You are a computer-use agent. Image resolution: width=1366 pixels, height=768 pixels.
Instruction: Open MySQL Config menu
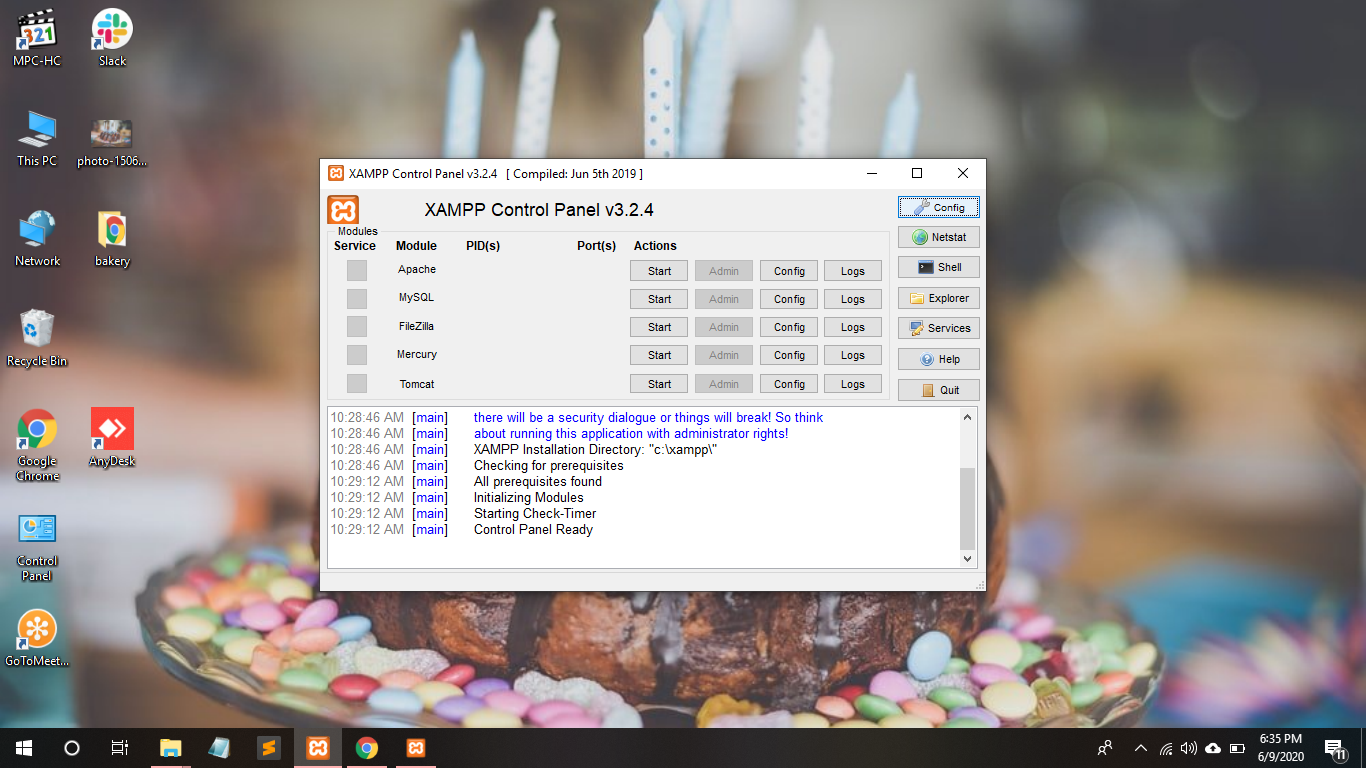(x=789, y=299)
